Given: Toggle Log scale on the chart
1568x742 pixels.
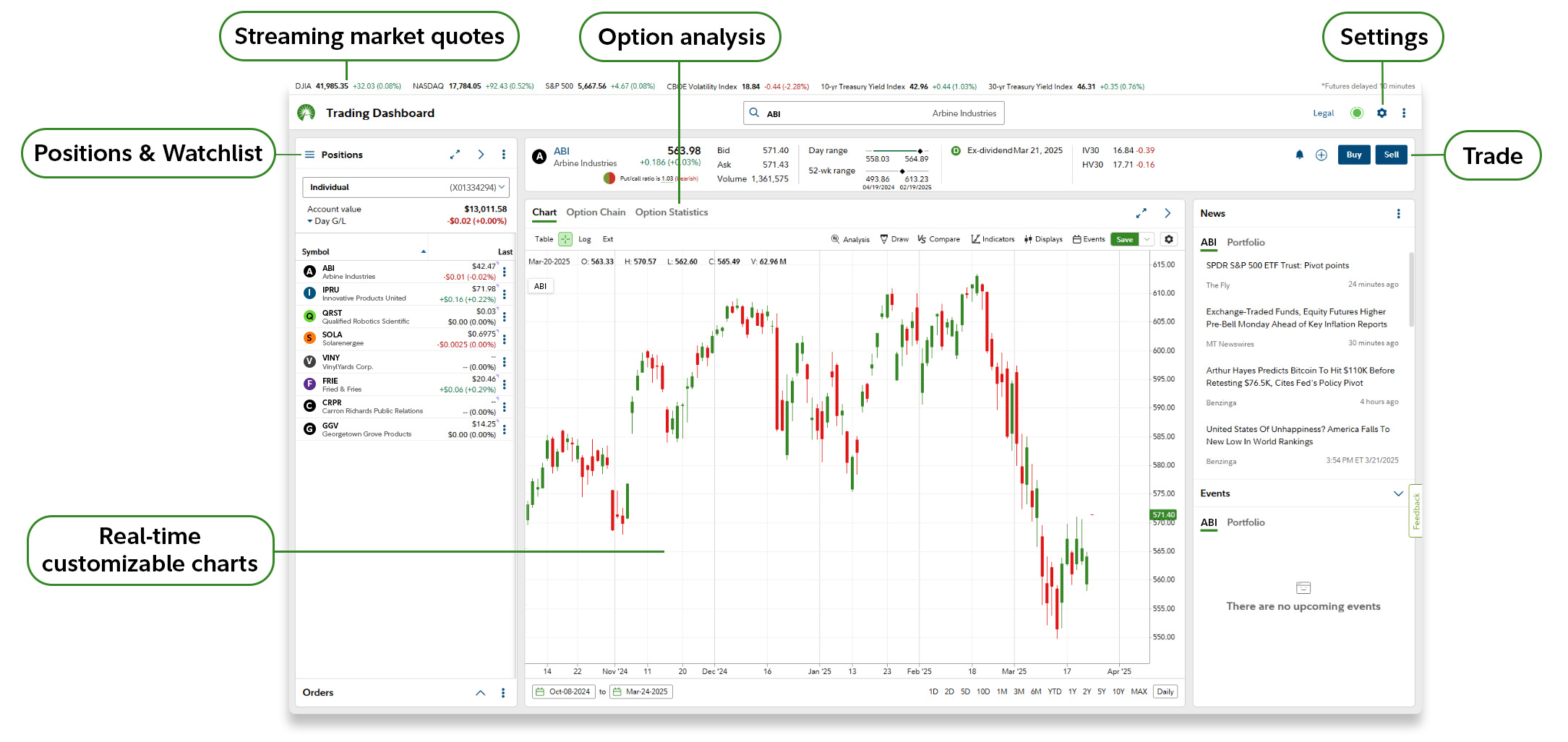Looking at the screenshot, I should pyautogui.click(x=584, y=239).
